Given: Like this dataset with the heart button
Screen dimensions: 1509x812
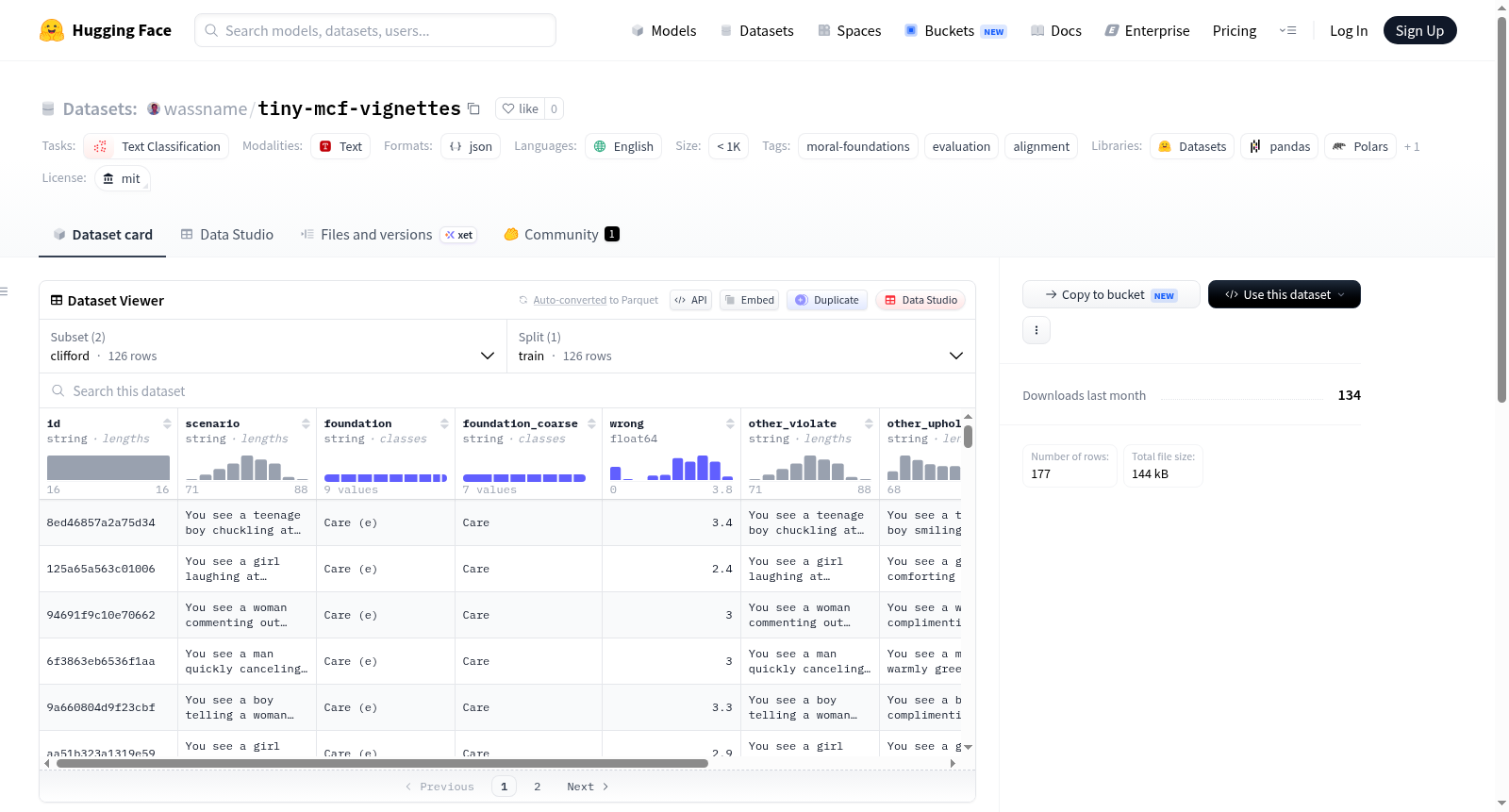Looking at the screenshot, I should click(x=520, y=108).
